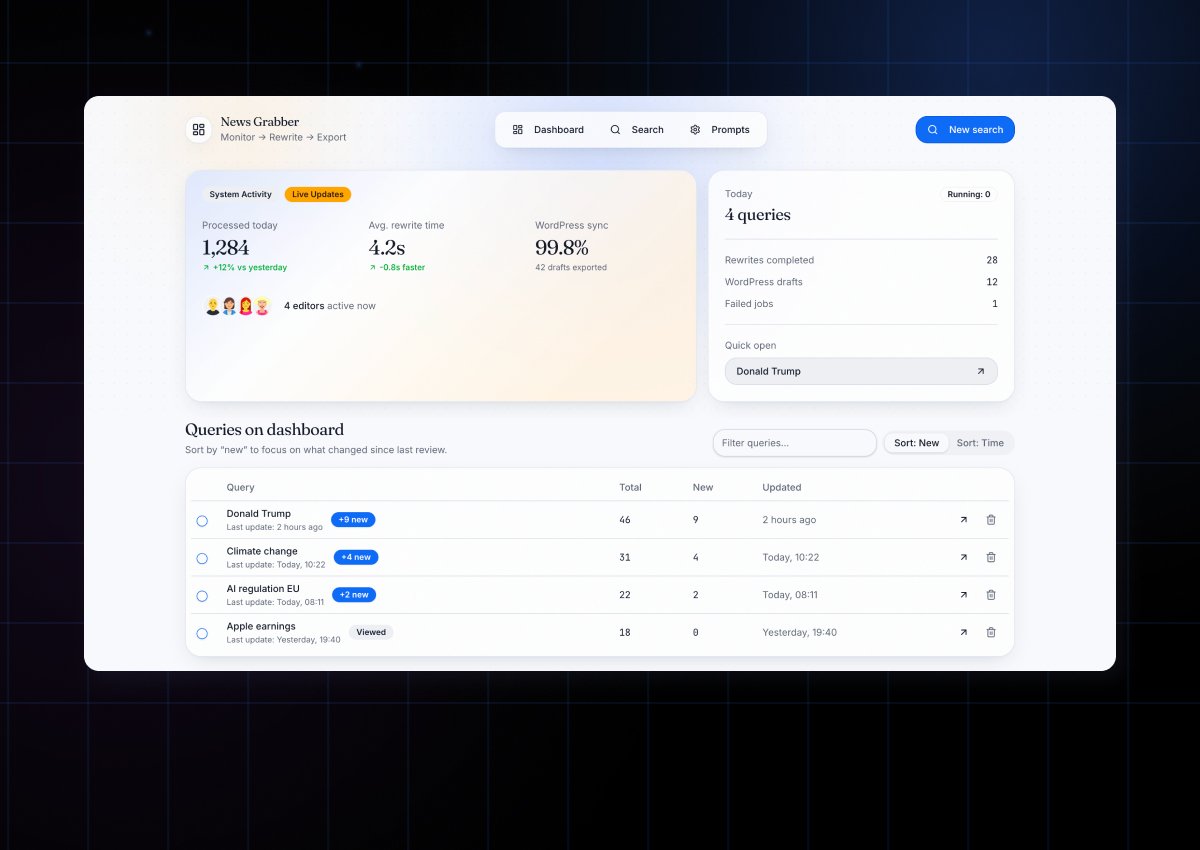Click the Filter queries input field
This screenshot has height=850, width=1200.
coord(795,443)
